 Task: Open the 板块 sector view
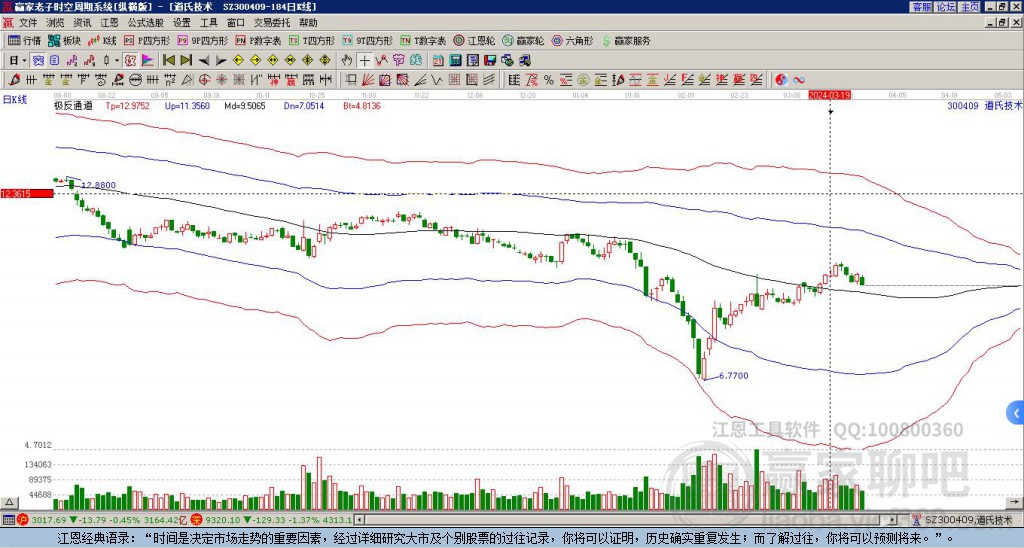tap(64, 40)
